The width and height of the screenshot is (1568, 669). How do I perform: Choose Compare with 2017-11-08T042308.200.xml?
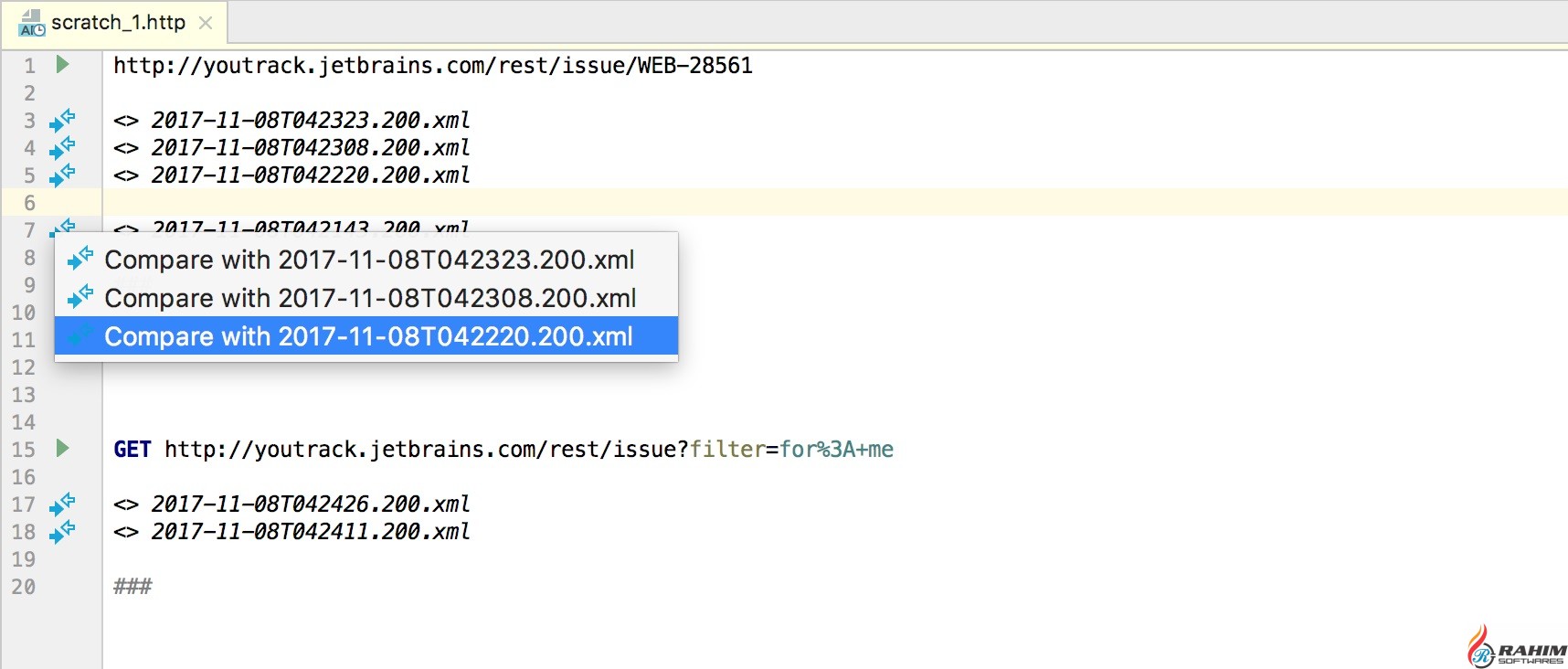point(366,298)
